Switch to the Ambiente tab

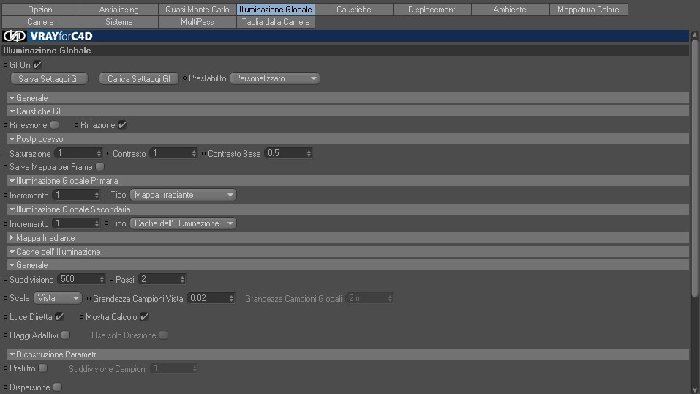pyautogui.click(x=510, y=9)
